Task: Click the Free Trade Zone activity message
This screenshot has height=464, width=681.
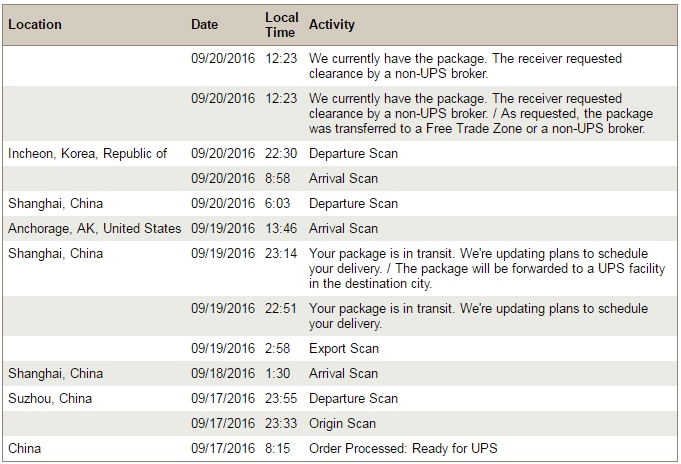Action: pyautogui.click(x=481, y=114)
